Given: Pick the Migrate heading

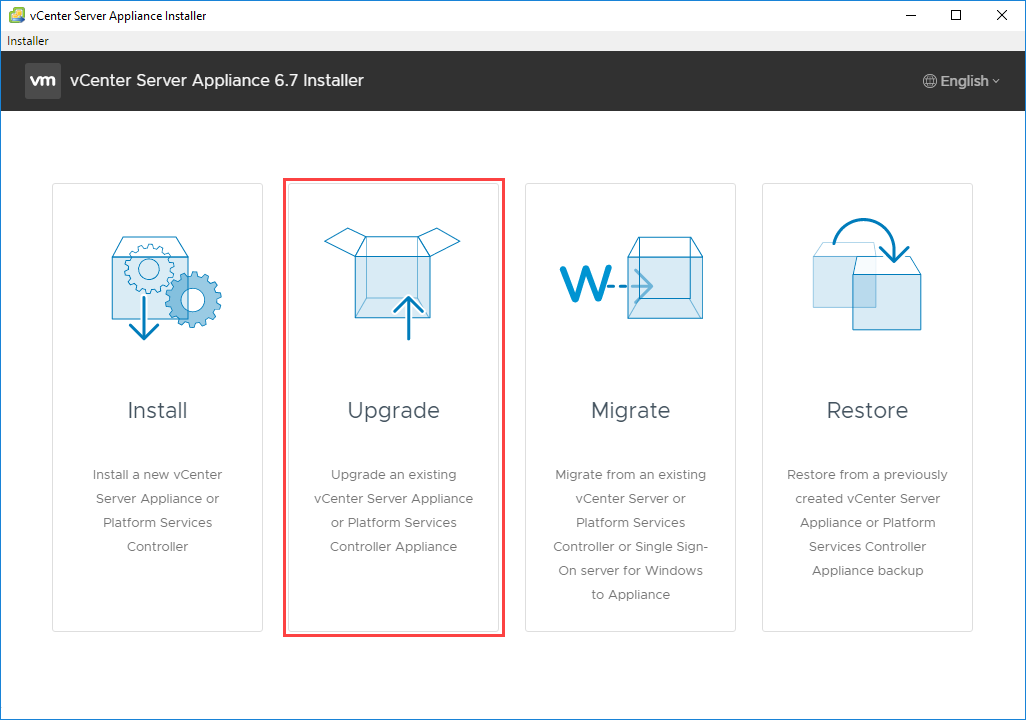Looking at the screenshot, I should 631,411.
